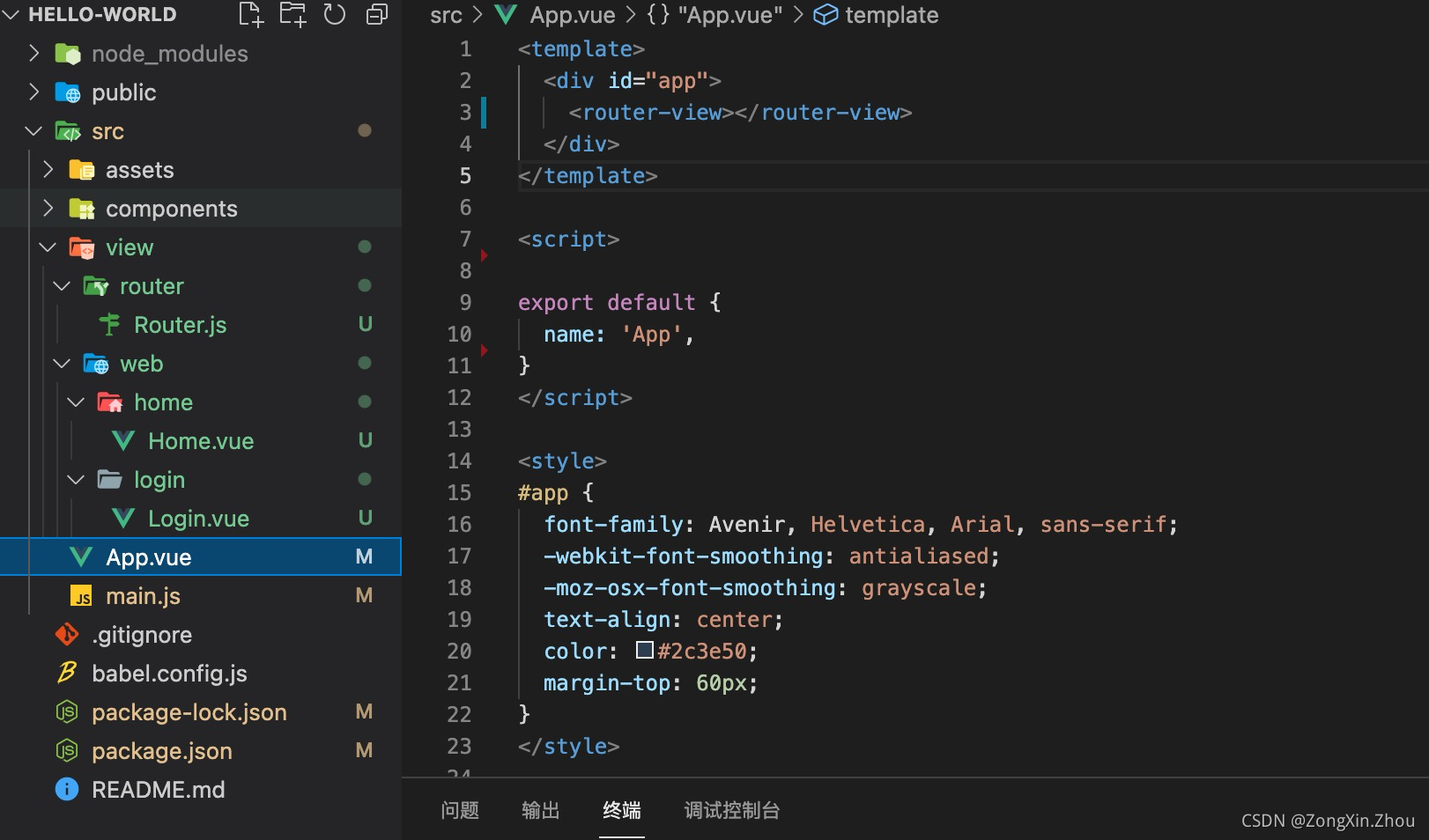This screenshot has height=840, width=1429.
Task: Expand the components folder chevron
Action: pyautogui.click(x=48, y=209)
